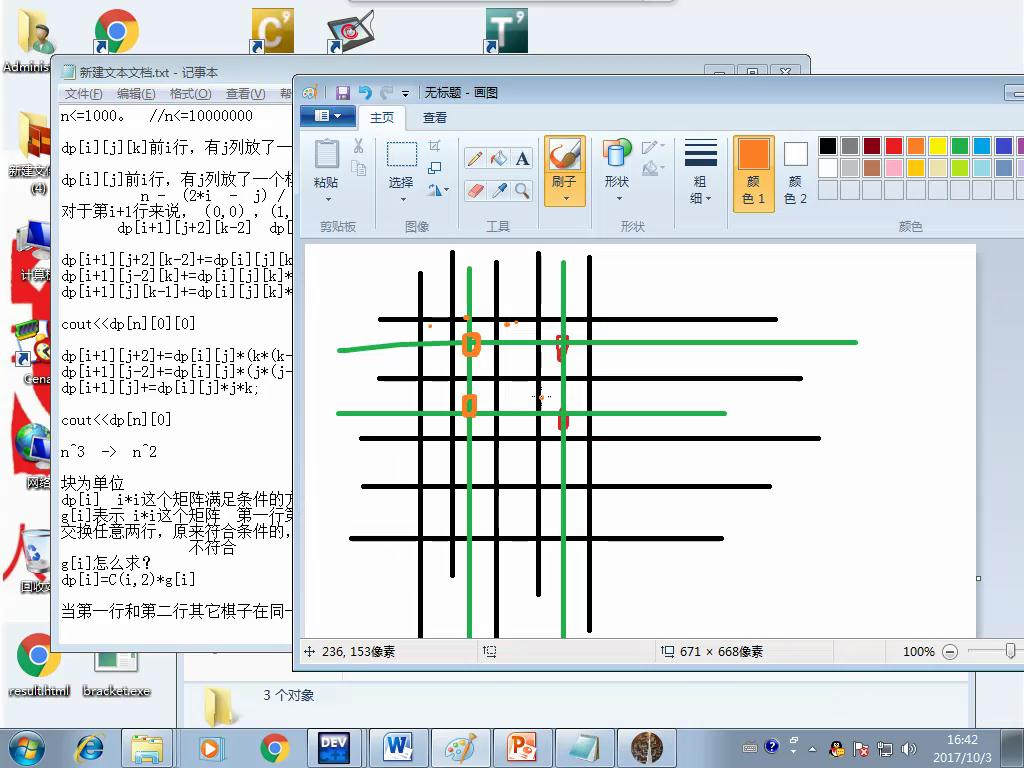The image size is (1024, 768).
Task: Click the Resize icon in image group
Action: [434, 168]
